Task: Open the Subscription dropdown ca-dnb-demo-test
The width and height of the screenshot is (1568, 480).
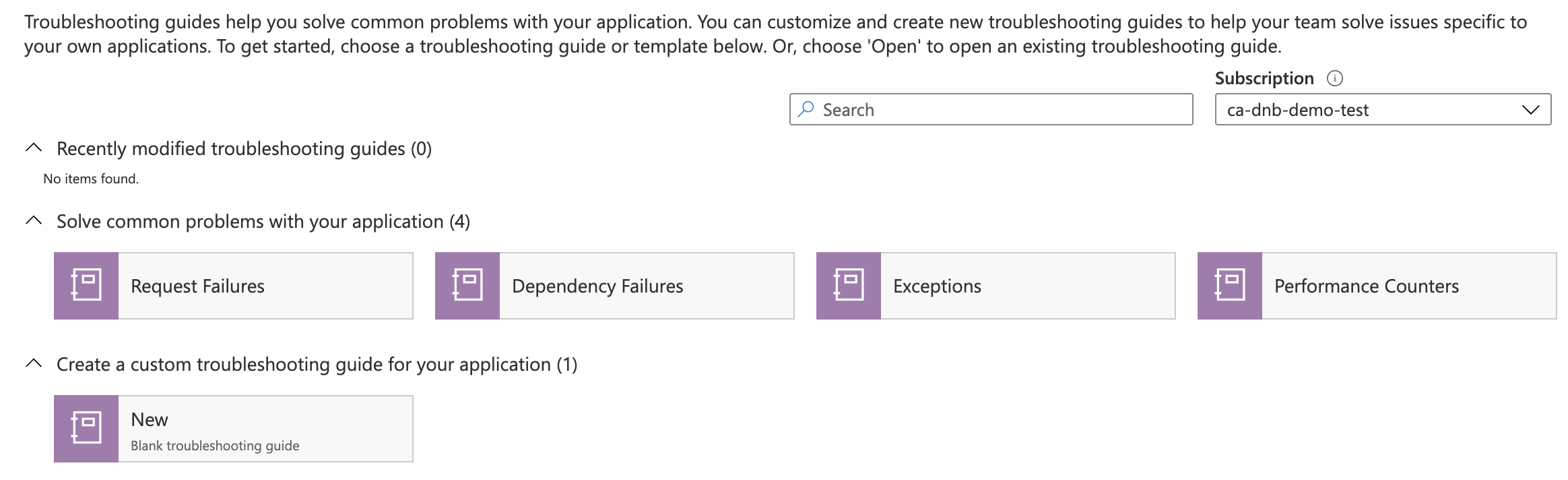Action: pos(1383,109)
